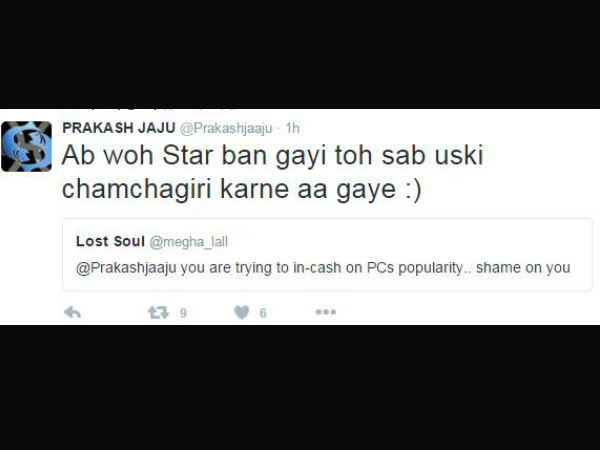Open the three-dots more options menu
This screenshot has width=600, height=450.
click(x=326, y=312)
